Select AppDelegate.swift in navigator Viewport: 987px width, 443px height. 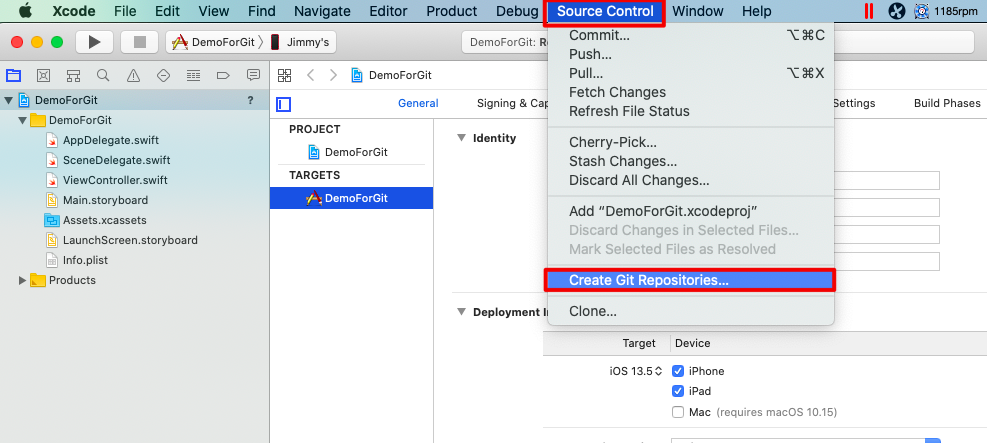[x=110, y=140]
